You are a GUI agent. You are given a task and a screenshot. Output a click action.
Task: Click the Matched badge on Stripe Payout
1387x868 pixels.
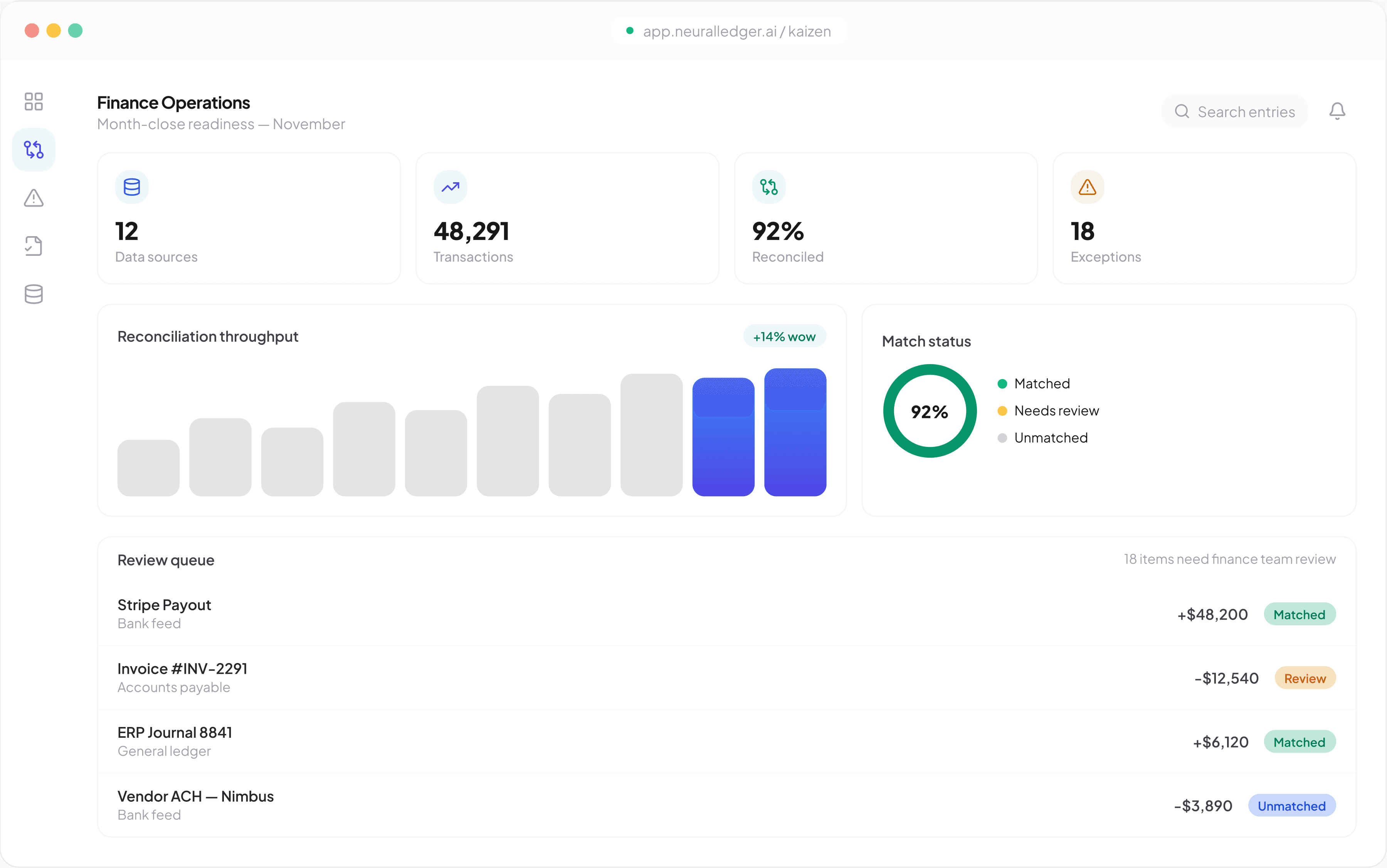point(1300,614)
